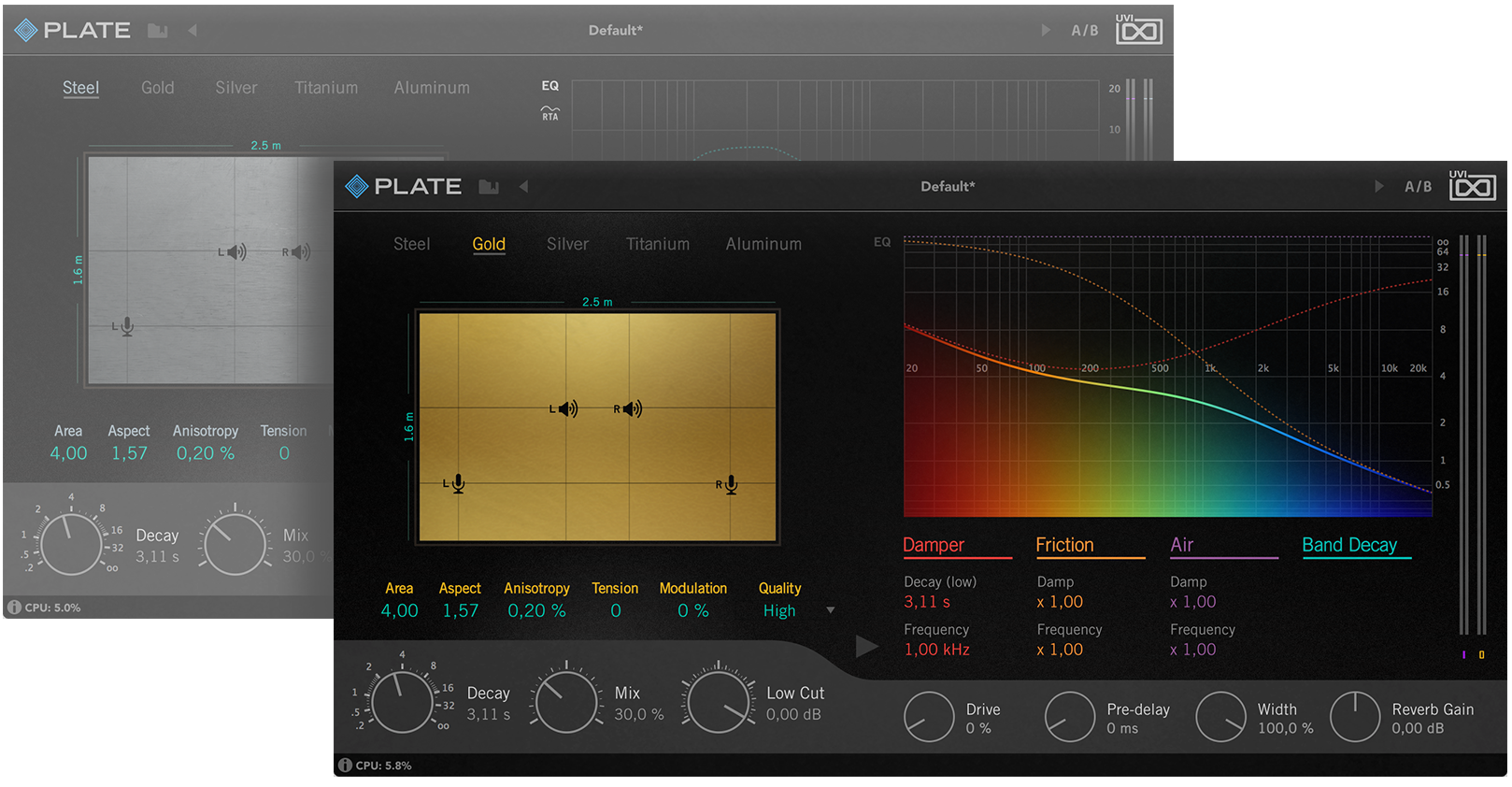Click Damper Frequency value 1,00 kHz

coord(936,650)
